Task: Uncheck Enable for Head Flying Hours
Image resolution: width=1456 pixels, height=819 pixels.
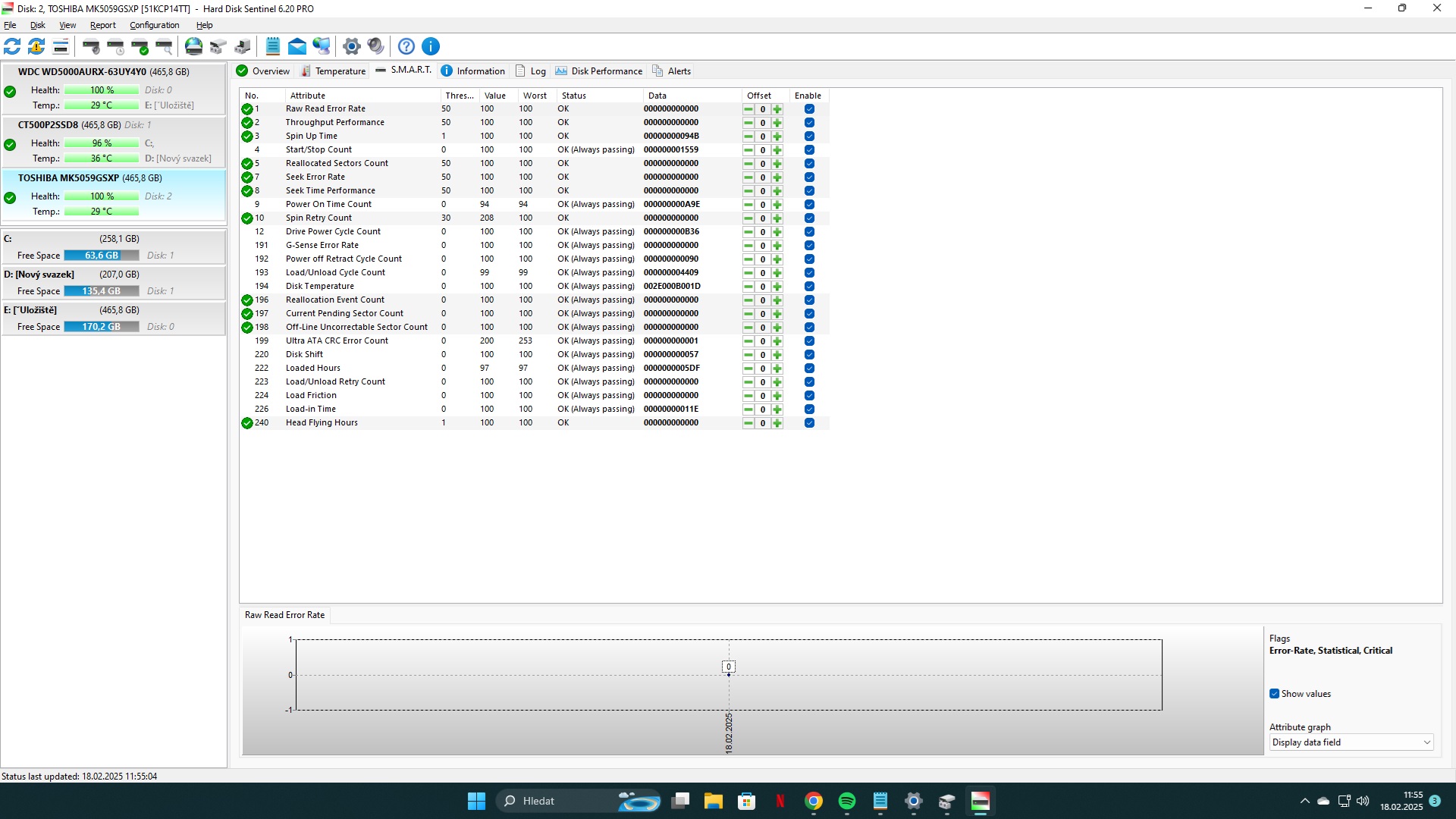Action: tap(809, 423)
